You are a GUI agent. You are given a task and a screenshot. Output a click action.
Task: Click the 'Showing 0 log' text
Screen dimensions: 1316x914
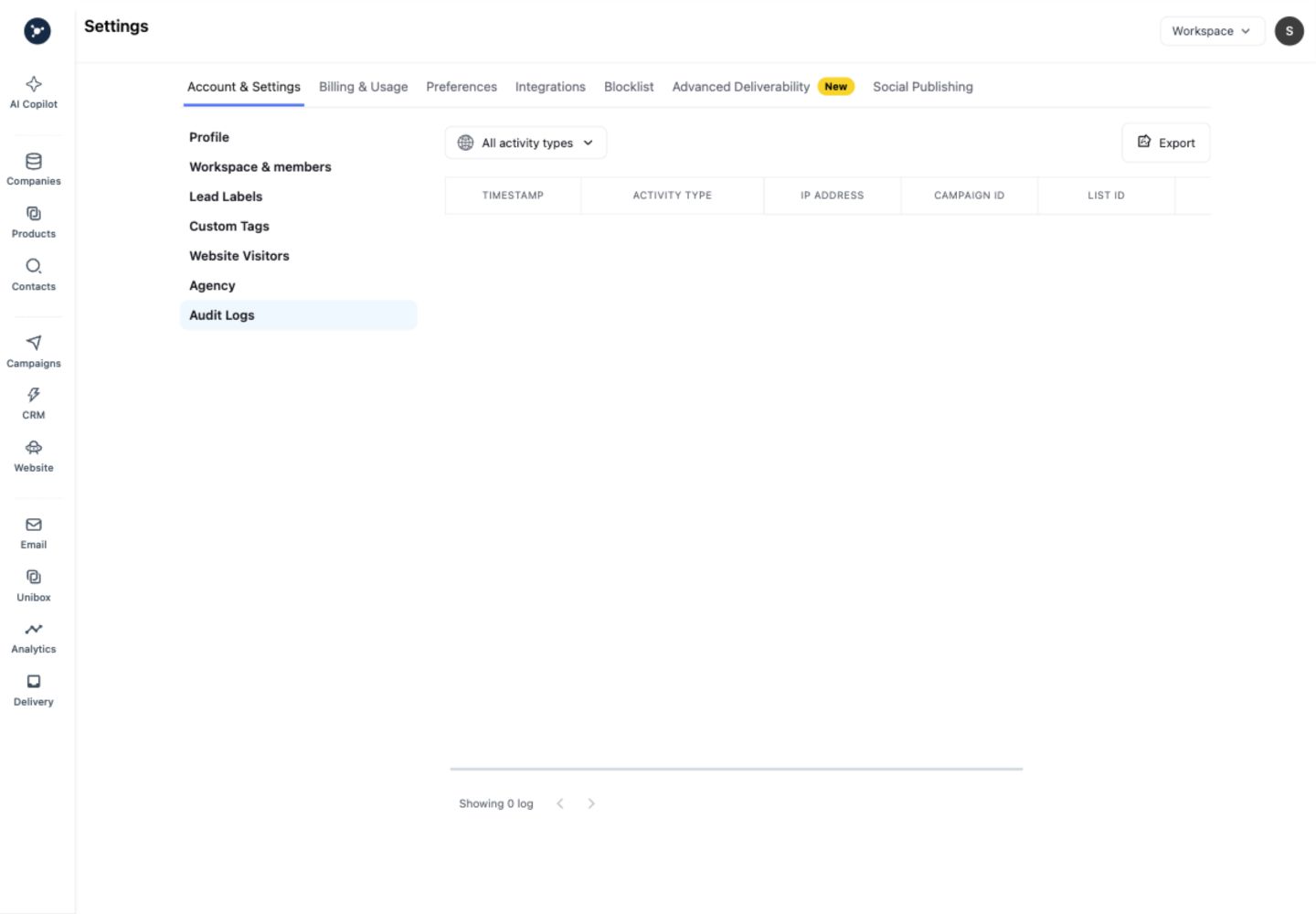[x=496, y=803]
